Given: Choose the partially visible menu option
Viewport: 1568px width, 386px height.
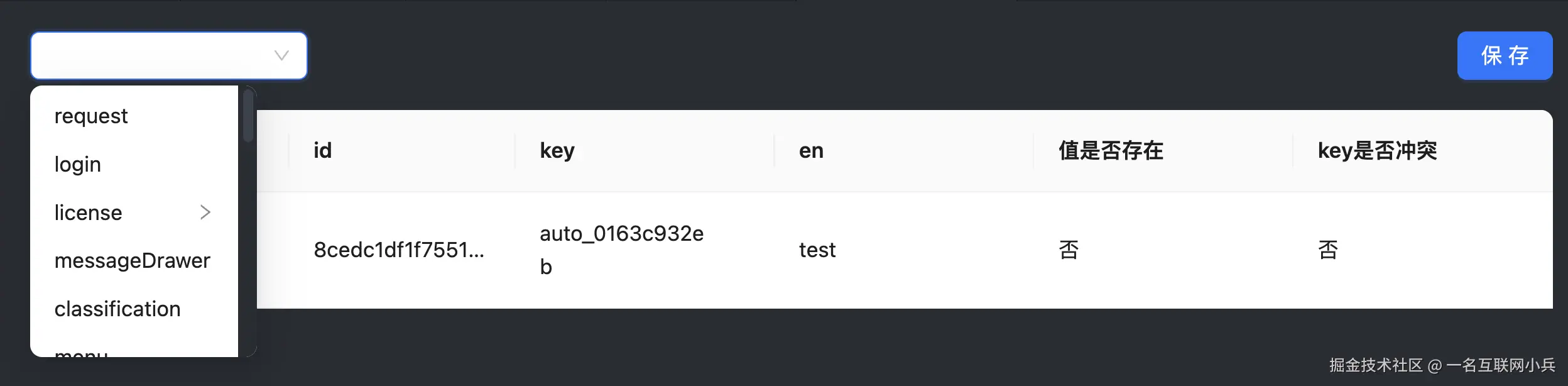Looking at the screenshot, I should tap(81, 352).
